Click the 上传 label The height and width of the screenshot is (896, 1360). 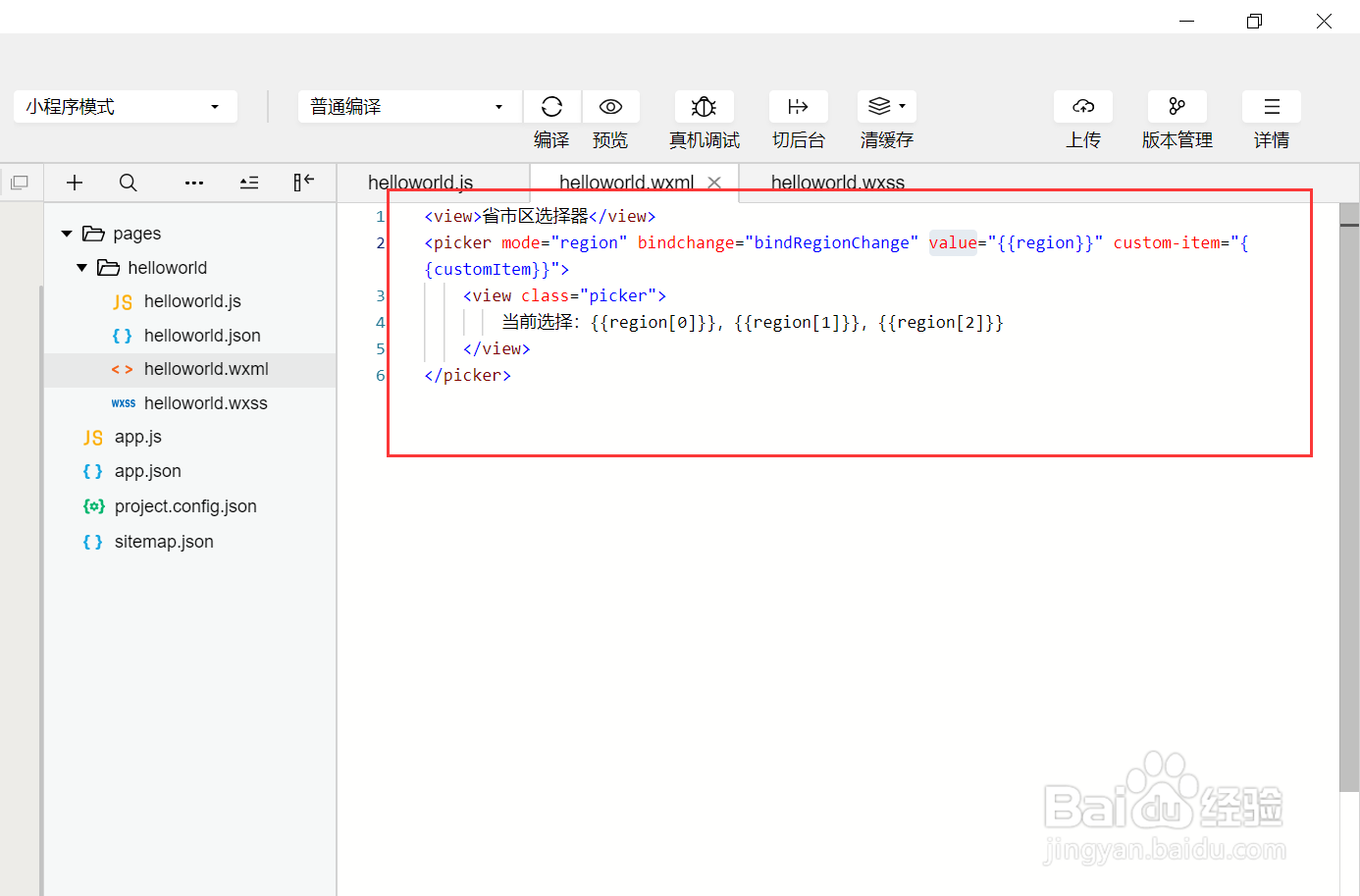pos(1083,140)
